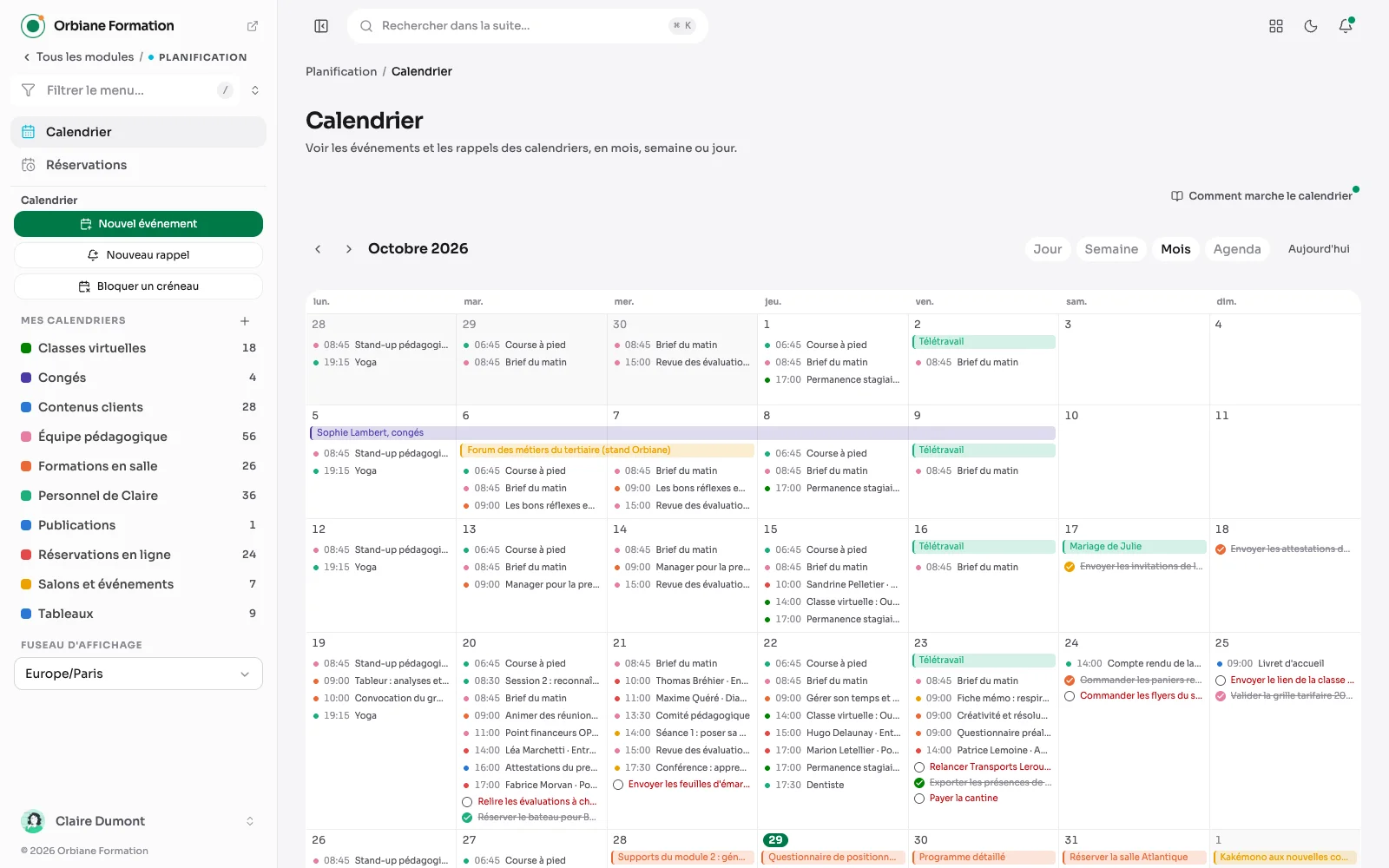Image resolution: width=1389 pixels, height=868 pixels.
Task: Expand the Claire Dumont account menu
Action: 250,821
